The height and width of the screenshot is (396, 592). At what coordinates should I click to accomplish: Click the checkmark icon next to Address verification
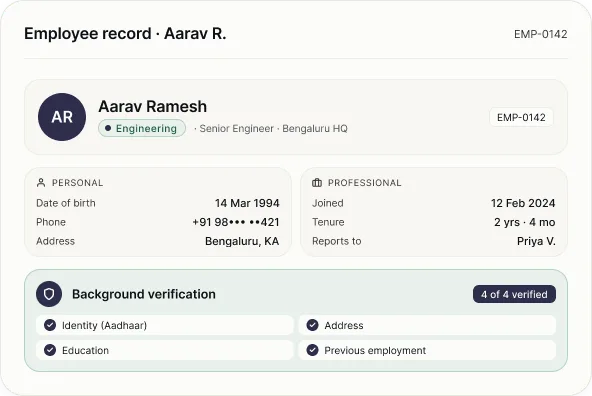point(312,325)
